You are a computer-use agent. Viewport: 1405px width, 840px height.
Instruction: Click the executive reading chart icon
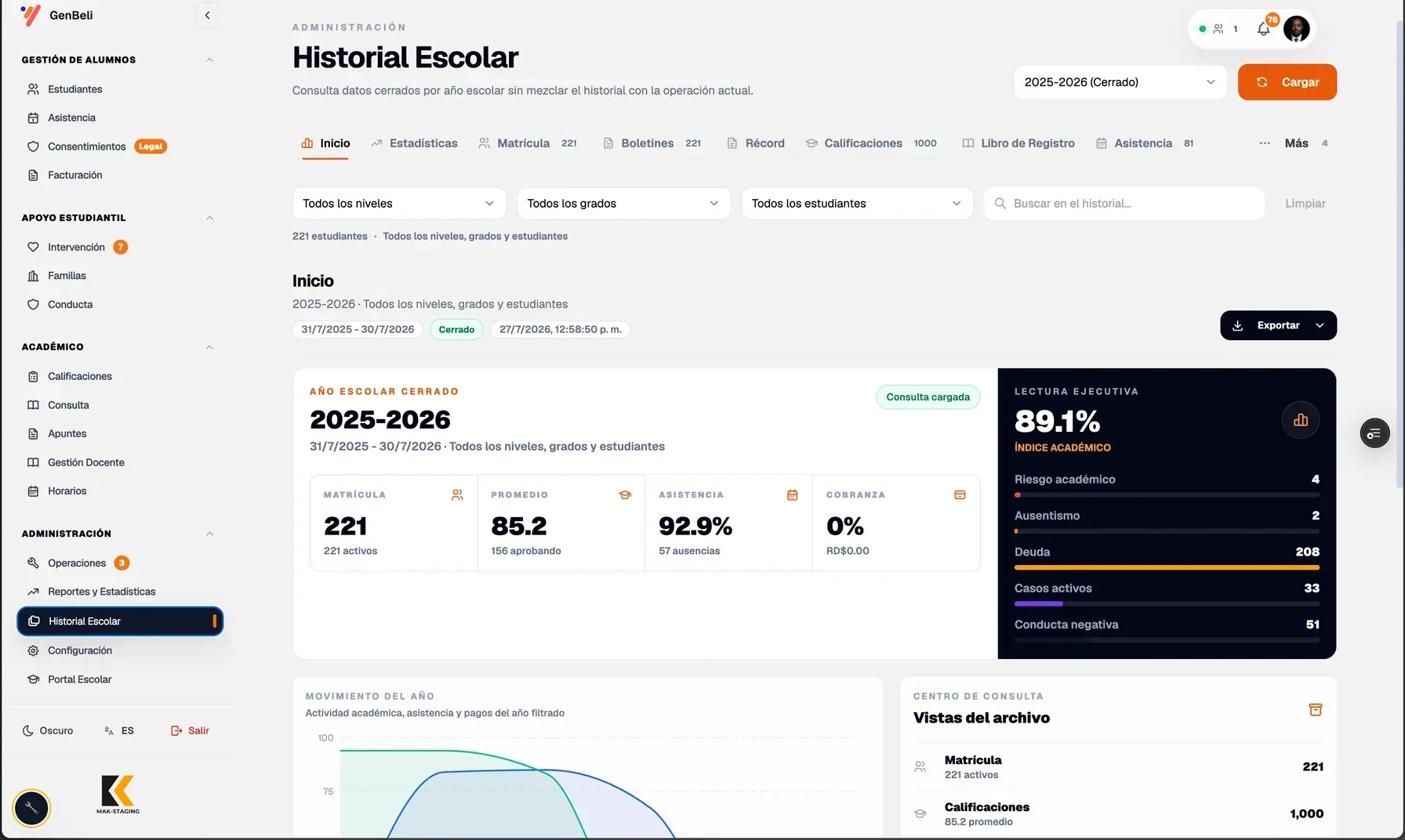point(1301,420)
